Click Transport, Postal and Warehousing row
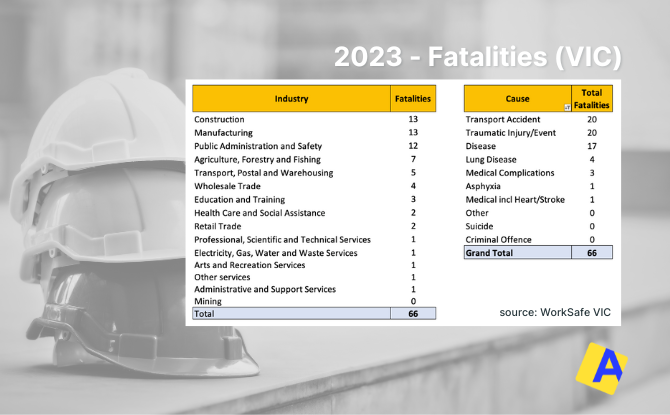Viewport: 670px width, 415px height. pos(314,173)
